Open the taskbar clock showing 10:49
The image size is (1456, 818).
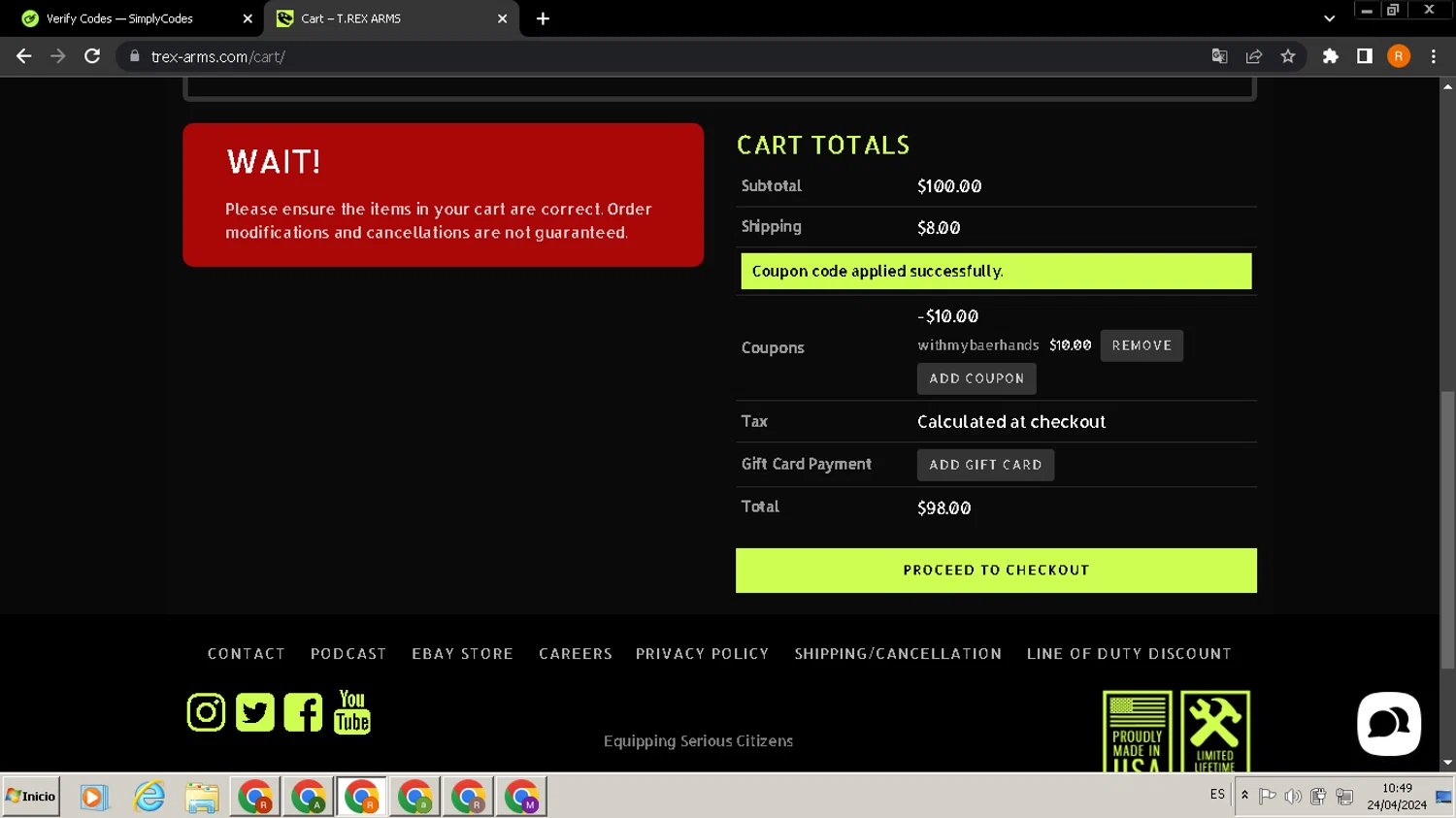(x=1397, y=797)
